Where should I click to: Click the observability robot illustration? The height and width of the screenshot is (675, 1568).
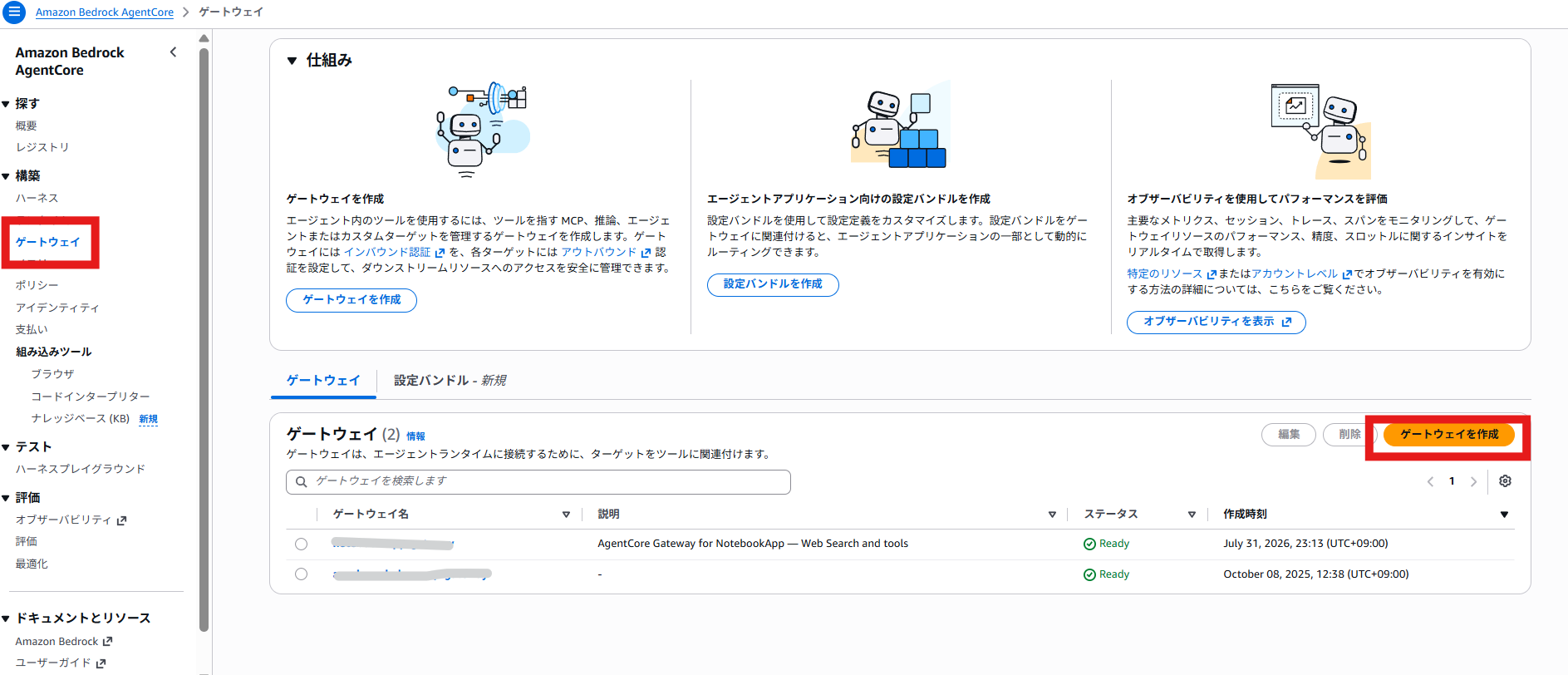(1320, 131)
